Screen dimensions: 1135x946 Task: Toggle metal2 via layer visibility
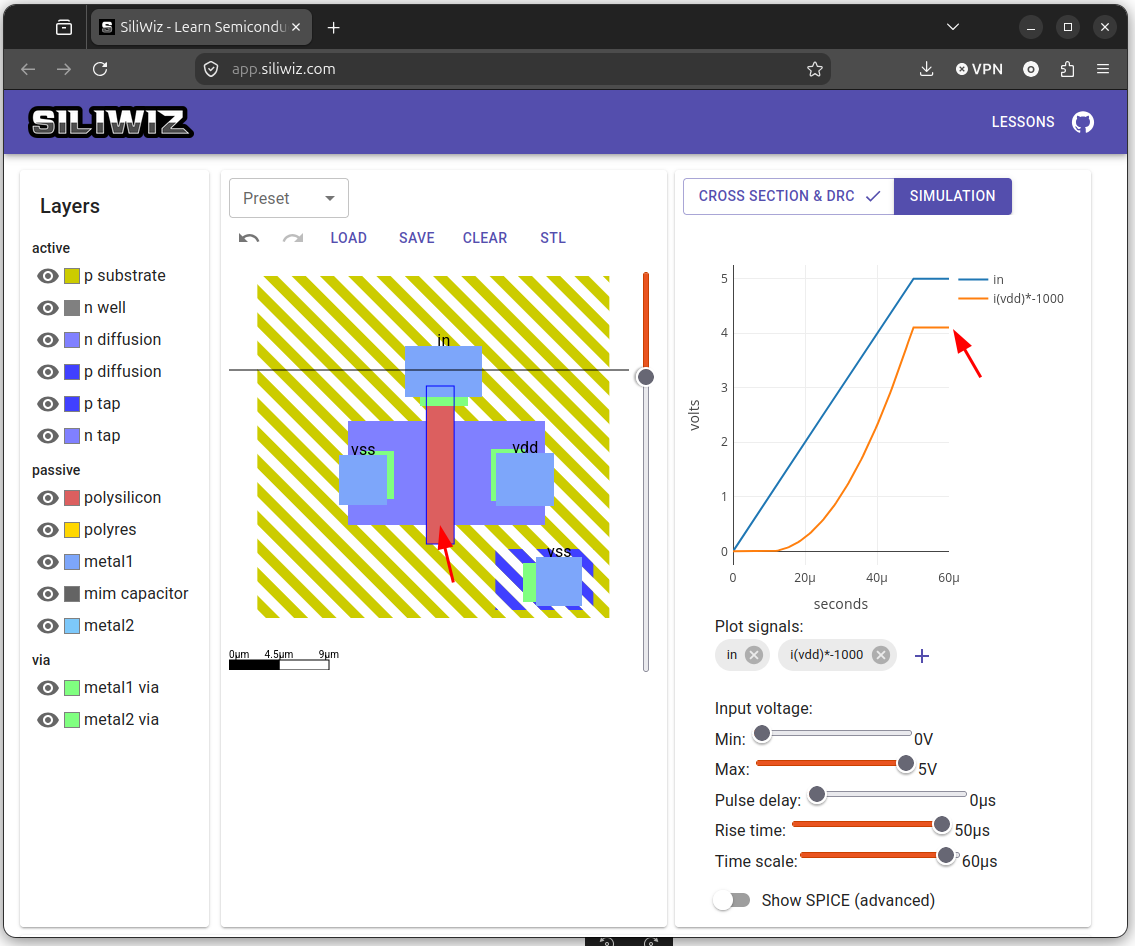click(x=48, y=719)
